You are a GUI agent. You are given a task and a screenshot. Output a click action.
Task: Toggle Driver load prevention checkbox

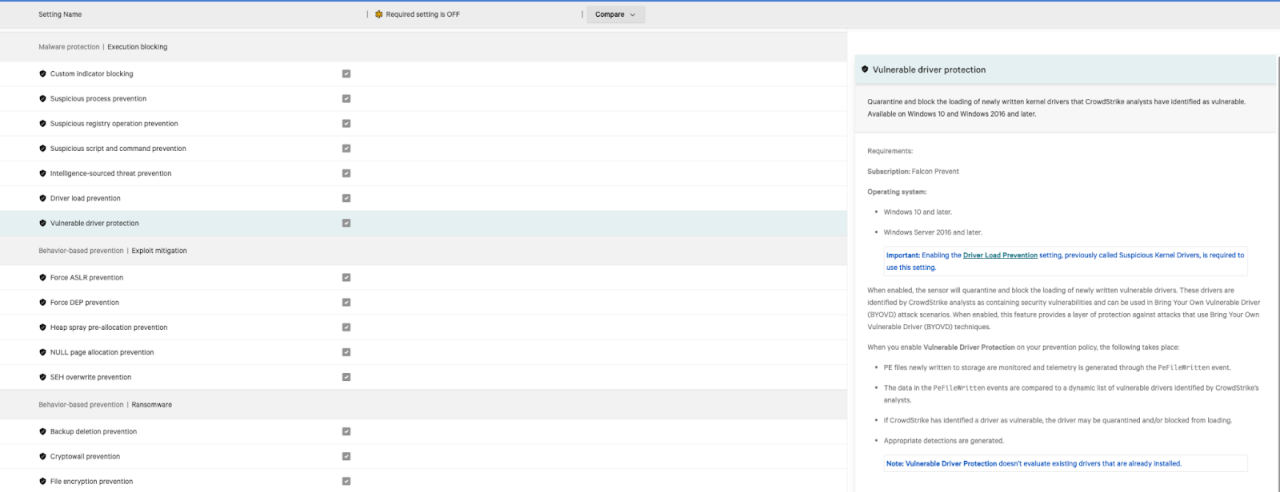[x=346, y=198]
